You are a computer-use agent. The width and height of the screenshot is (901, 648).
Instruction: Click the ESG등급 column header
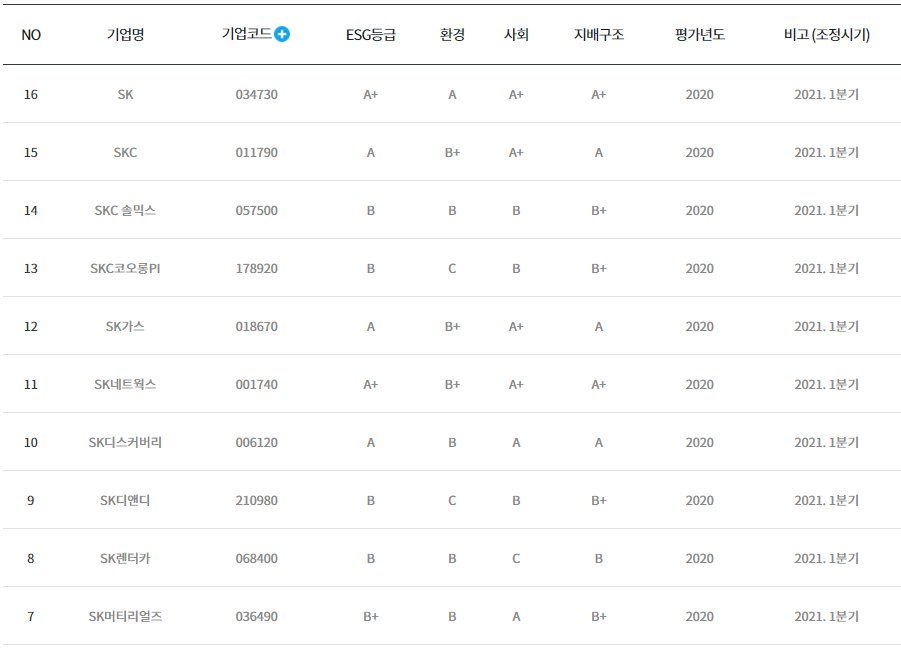pos(371,35)
